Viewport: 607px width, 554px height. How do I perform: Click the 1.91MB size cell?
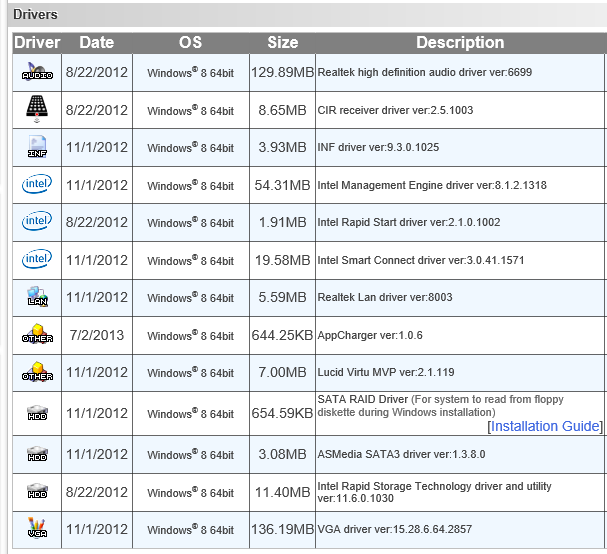[283, 223]
